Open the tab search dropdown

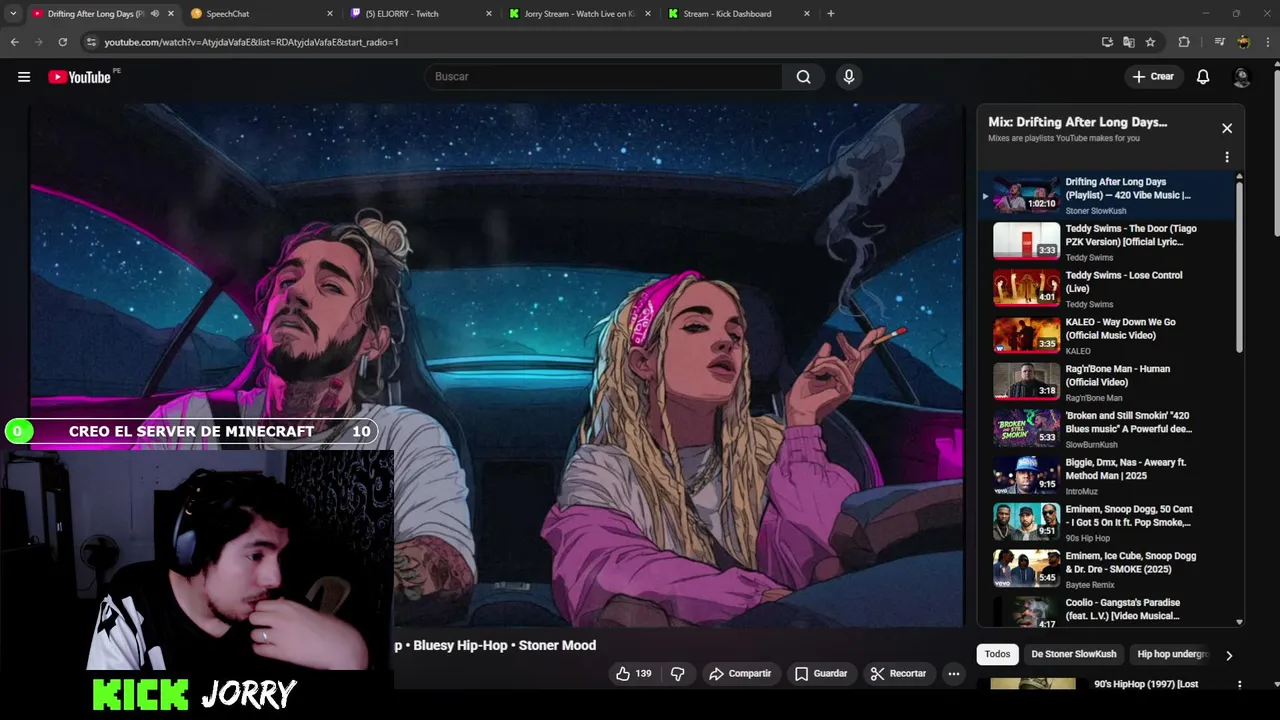coord(13,14)
